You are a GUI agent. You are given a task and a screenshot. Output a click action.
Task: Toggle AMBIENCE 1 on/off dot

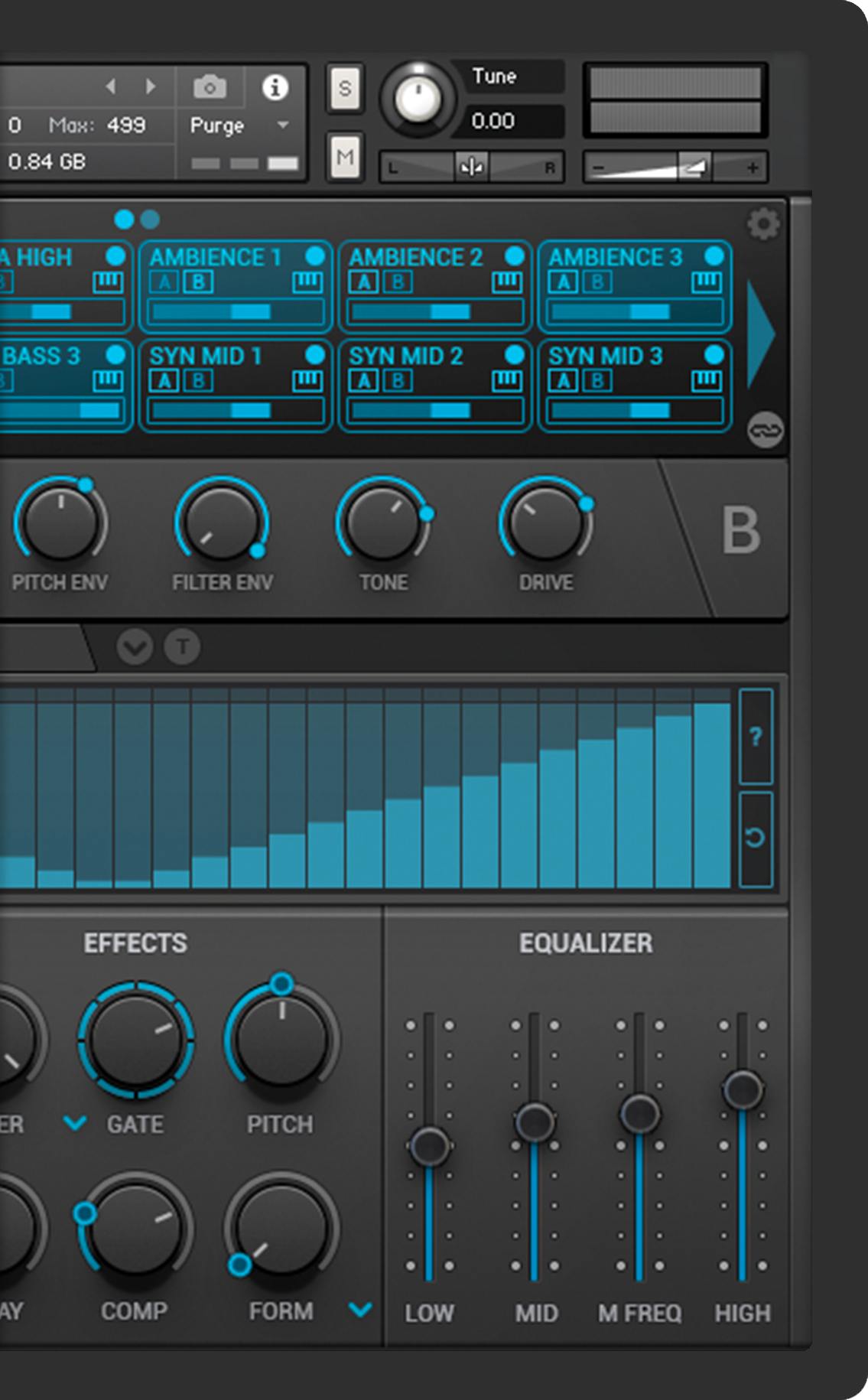315,256
